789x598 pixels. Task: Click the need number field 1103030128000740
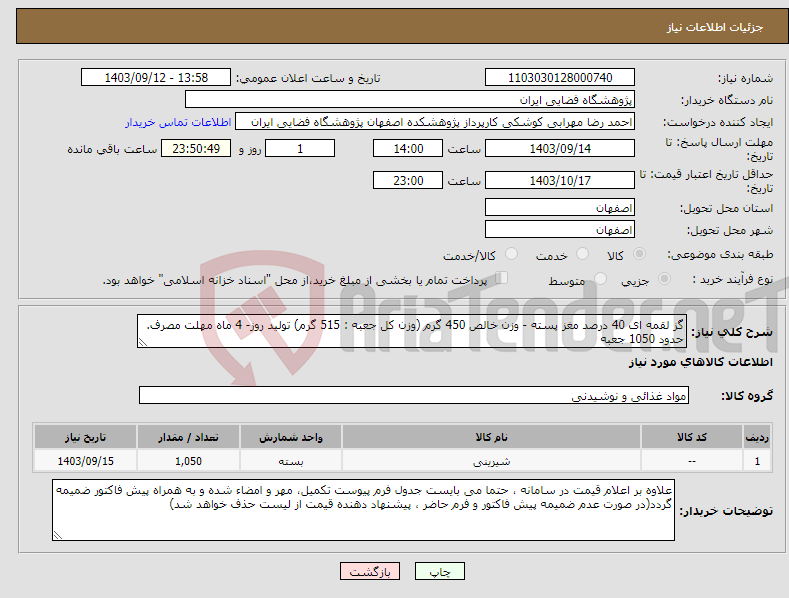(560, 78)
